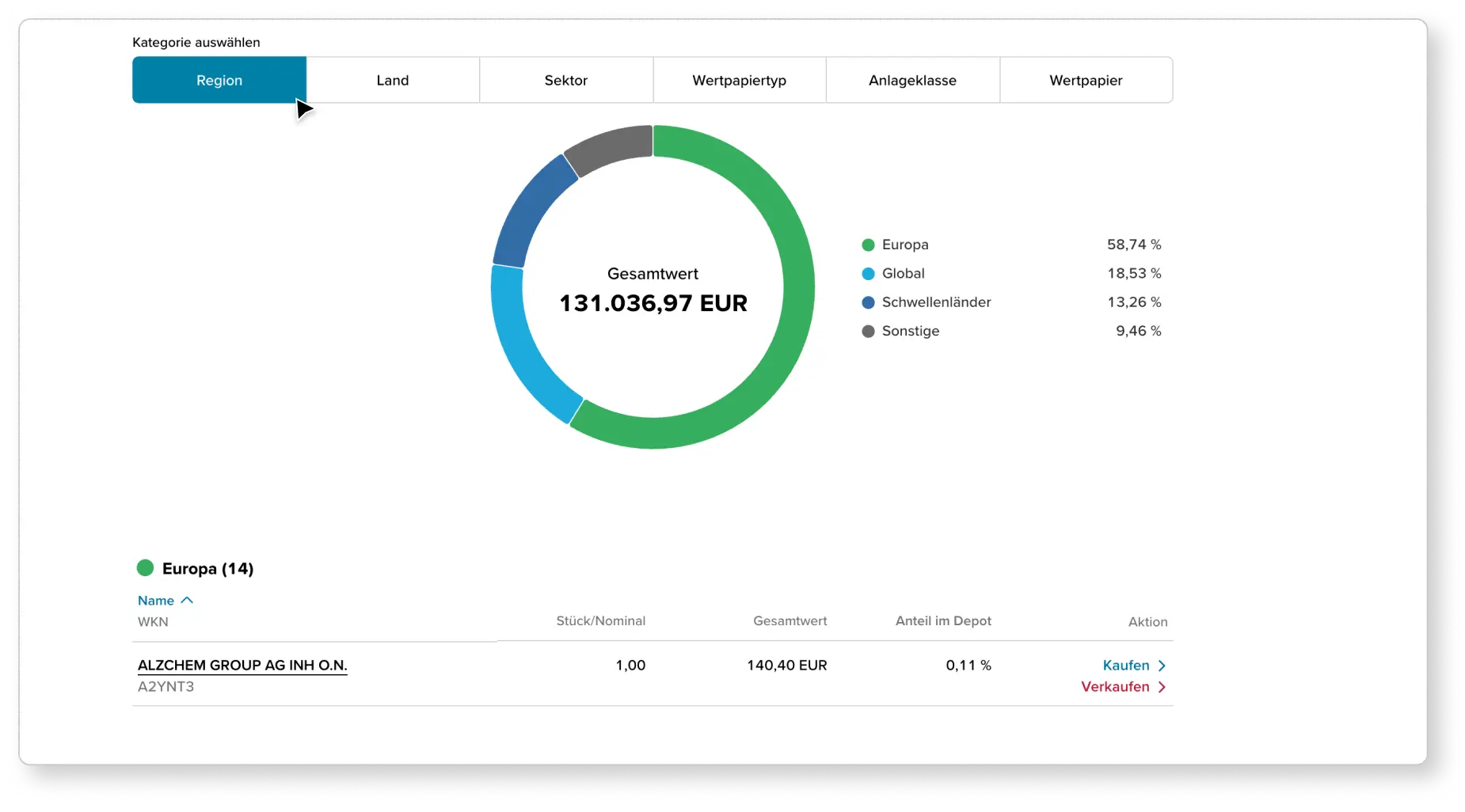The image size is (1465, 812).
Task: Click the red chevron next to Verkaufen
Action: tap(1162, 687)
